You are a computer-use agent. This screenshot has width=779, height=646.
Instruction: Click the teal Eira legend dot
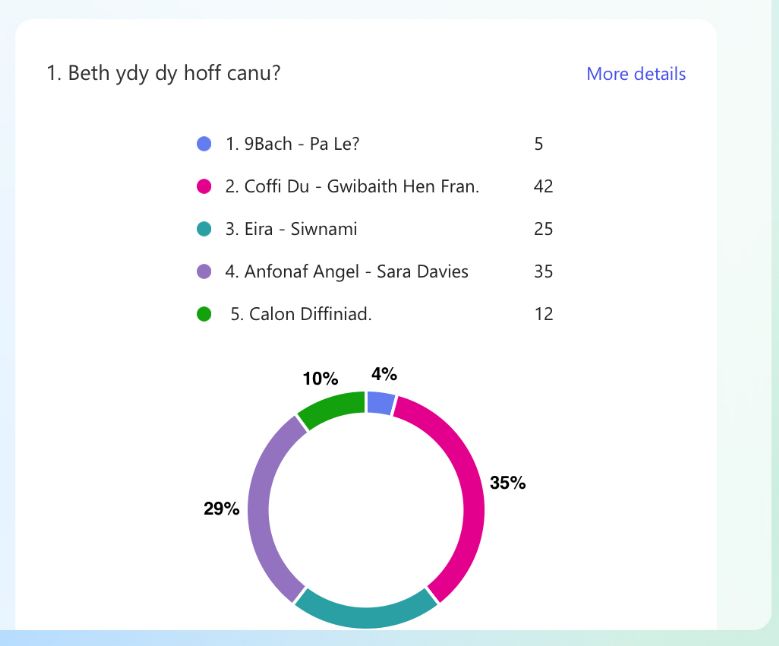tap(204, 229)
